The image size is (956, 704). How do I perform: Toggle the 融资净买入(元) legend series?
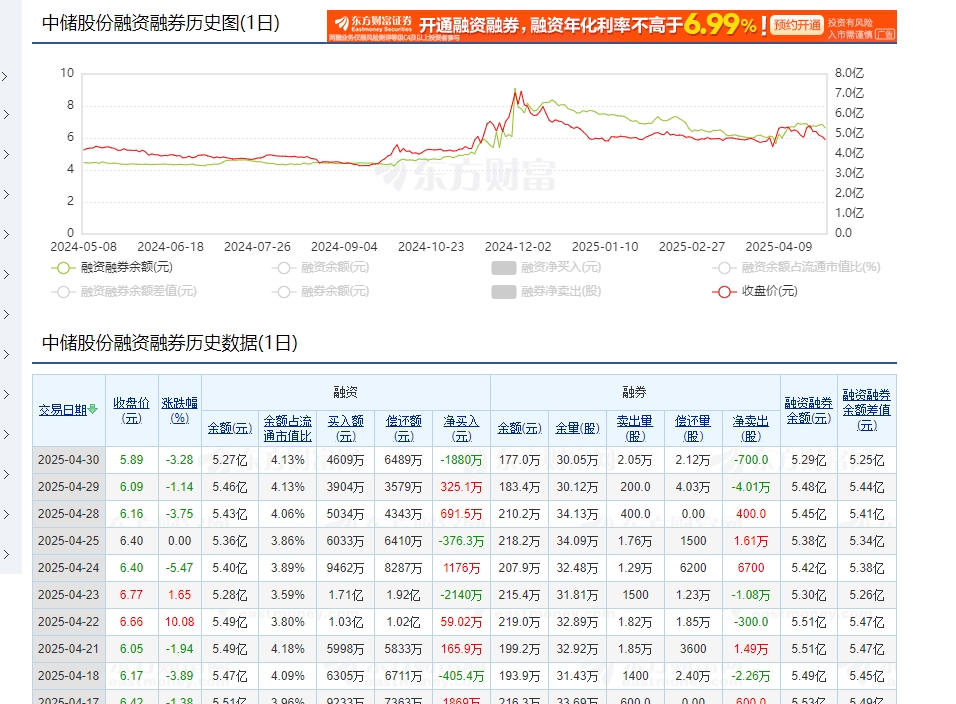(x=546, y=268)
